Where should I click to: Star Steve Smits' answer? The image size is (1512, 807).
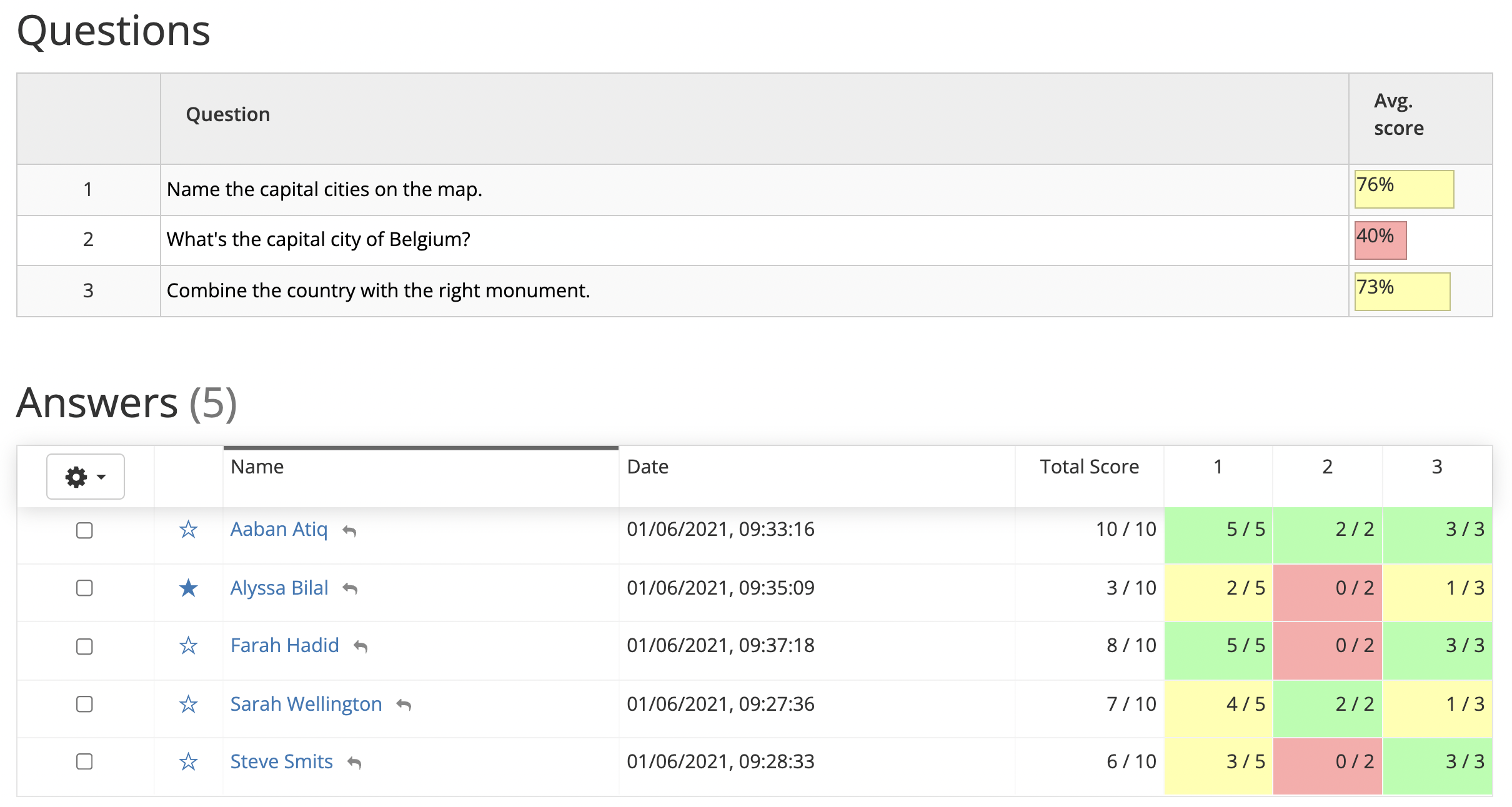tap(188, 761)
